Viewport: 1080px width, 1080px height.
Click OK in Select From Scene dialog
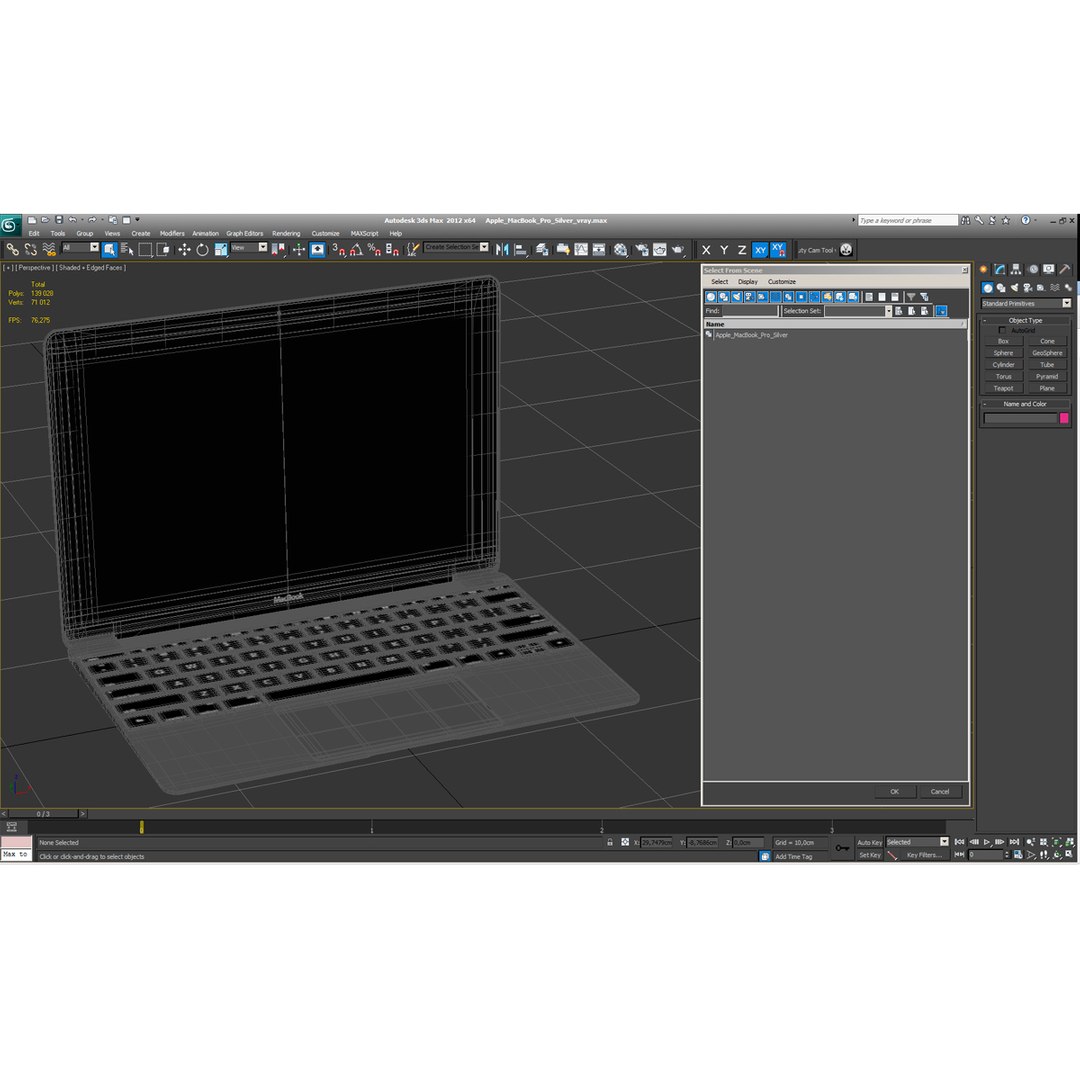(894, 791)
